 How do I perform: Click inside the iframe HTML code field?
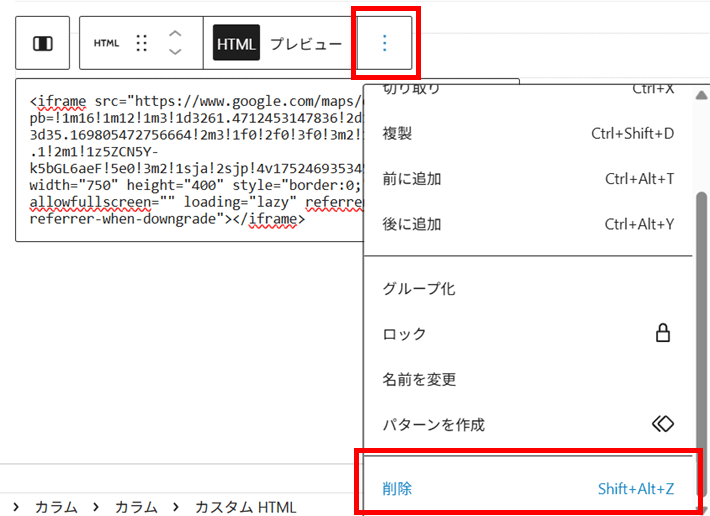190,160
